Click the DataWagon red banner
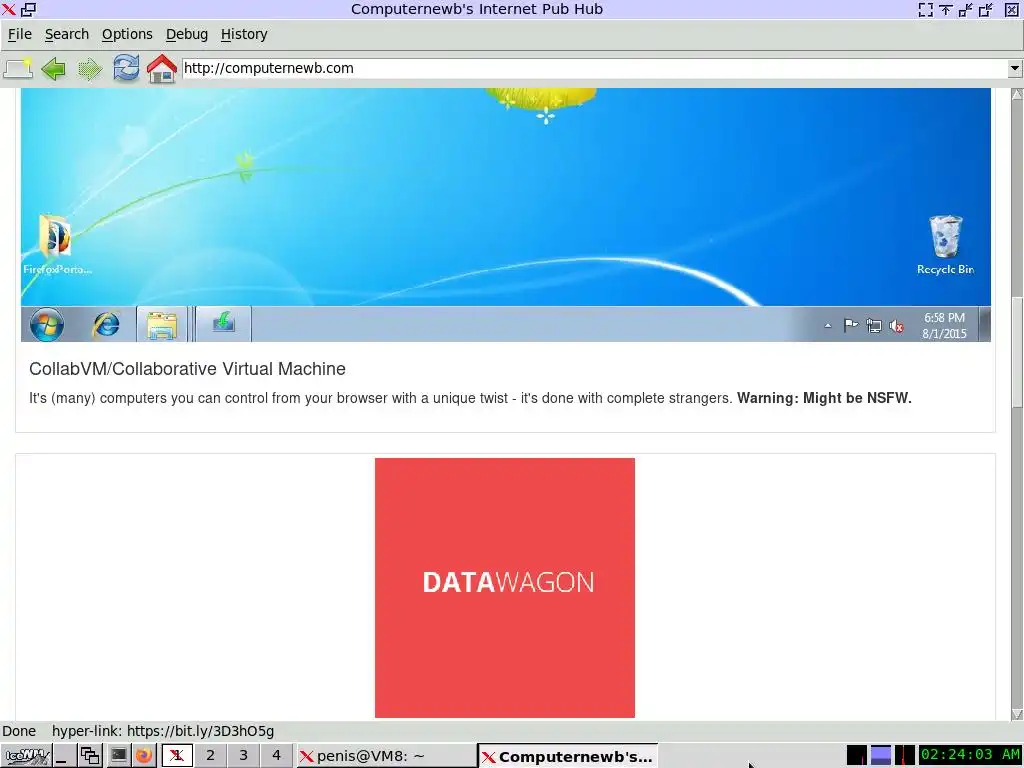The width and height of the screenshot is (1024, 768). click(505, 588)
